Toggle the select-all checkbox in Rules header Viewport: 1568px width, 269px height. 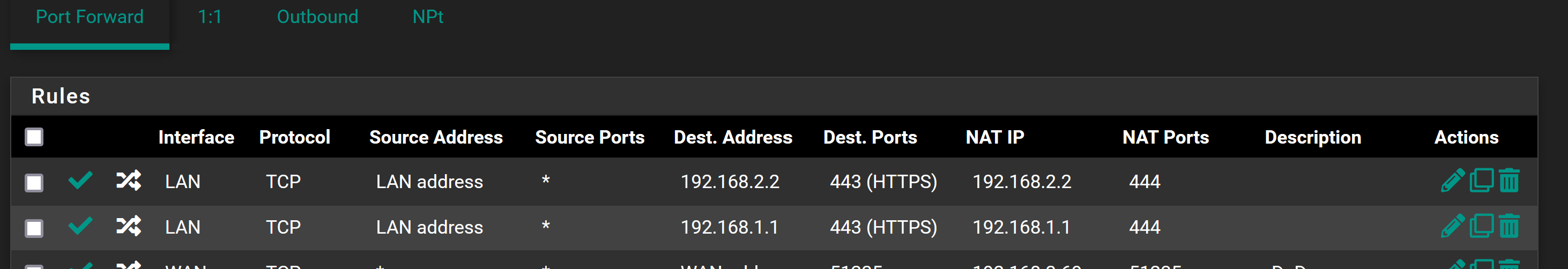[x=34, y=137]
